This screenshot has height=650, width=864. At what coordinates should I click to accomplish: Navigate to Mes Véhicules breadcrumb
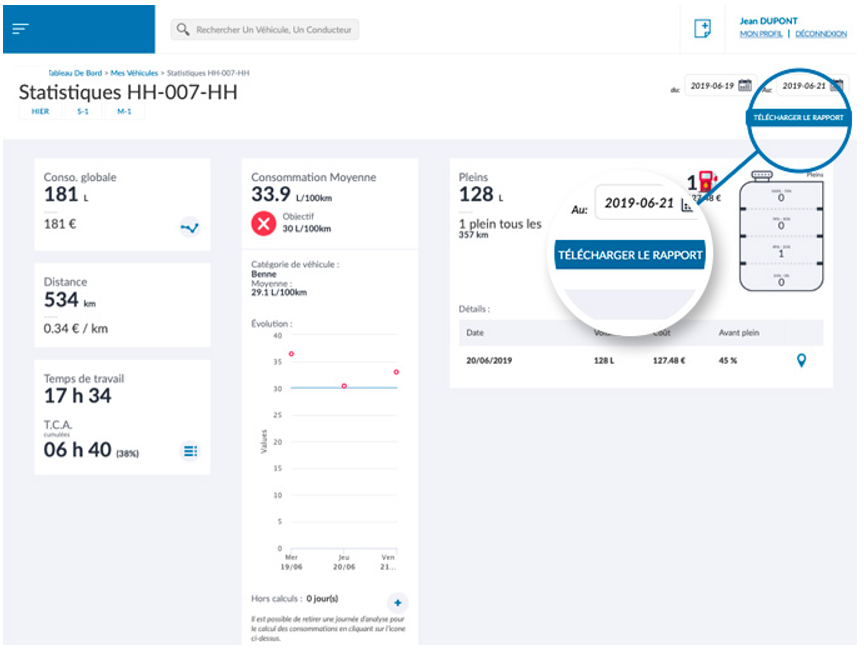point(134,73)
